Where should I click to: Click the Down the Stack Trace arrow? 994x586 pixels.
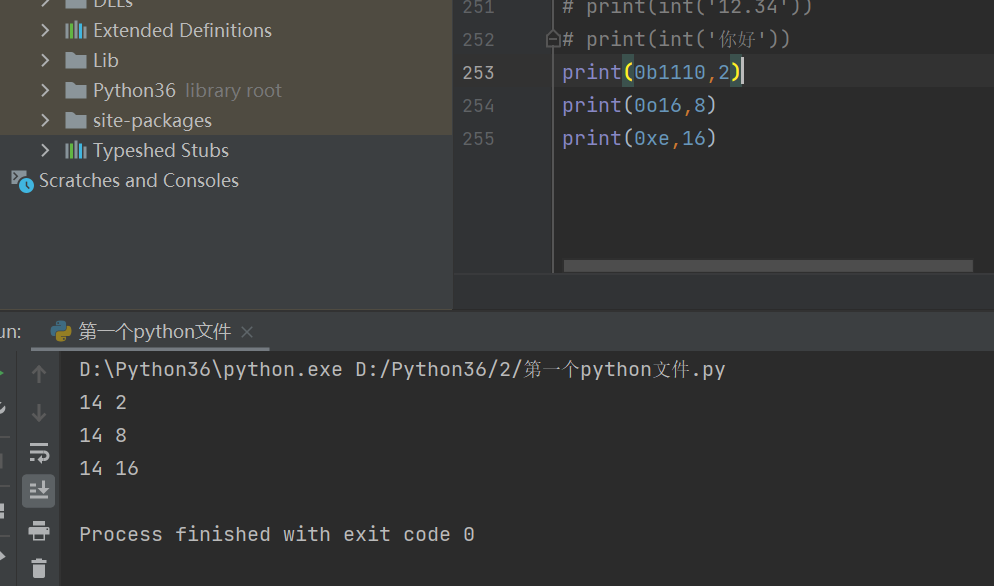pyautogui.click(x=39, y=412)
